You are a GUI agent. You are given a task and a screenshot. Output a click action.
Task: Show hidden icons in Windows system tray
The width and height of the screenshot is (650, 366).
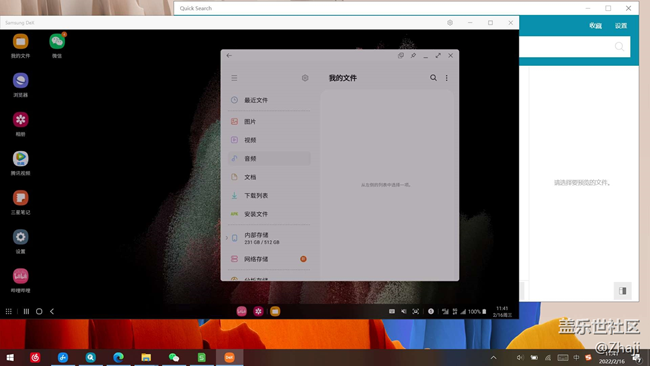click(x=493, y=357)
